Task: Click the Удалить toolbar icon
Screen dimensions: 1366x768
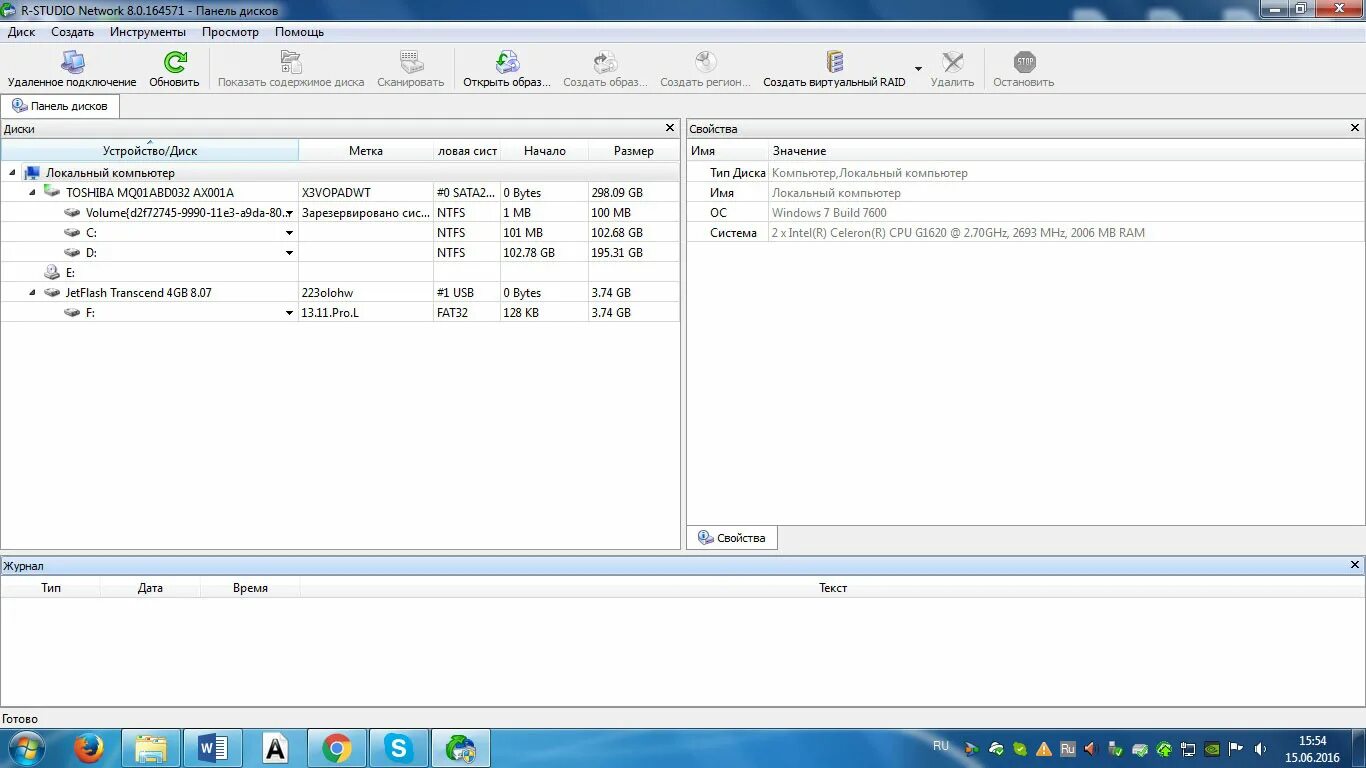Action: [953, 63]
